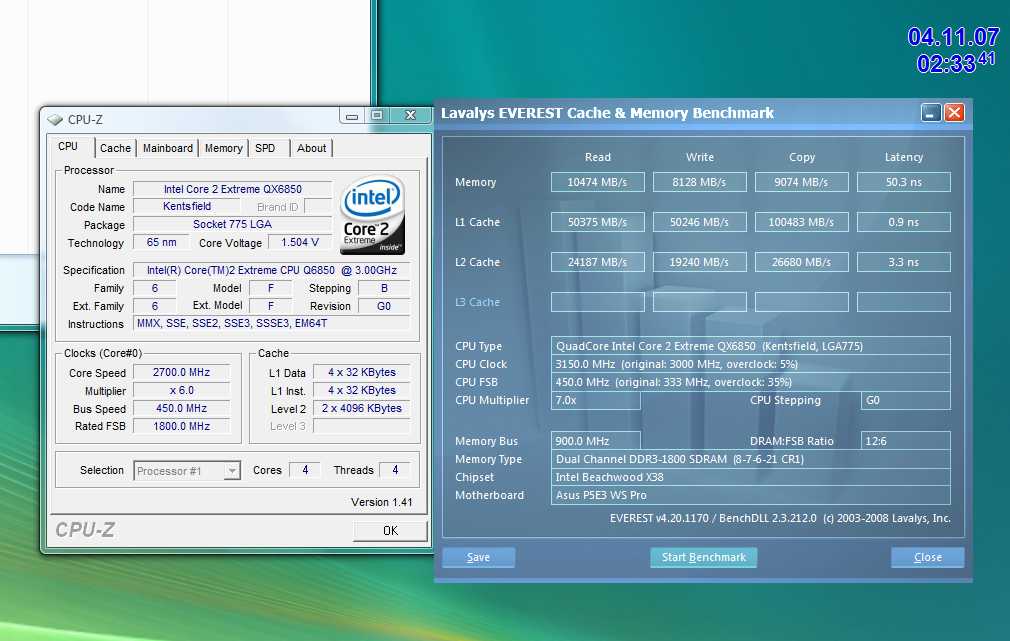This screenshot has width=1010, height=641.
Task: Switch to the CPU tab
Action: [68, 147]
